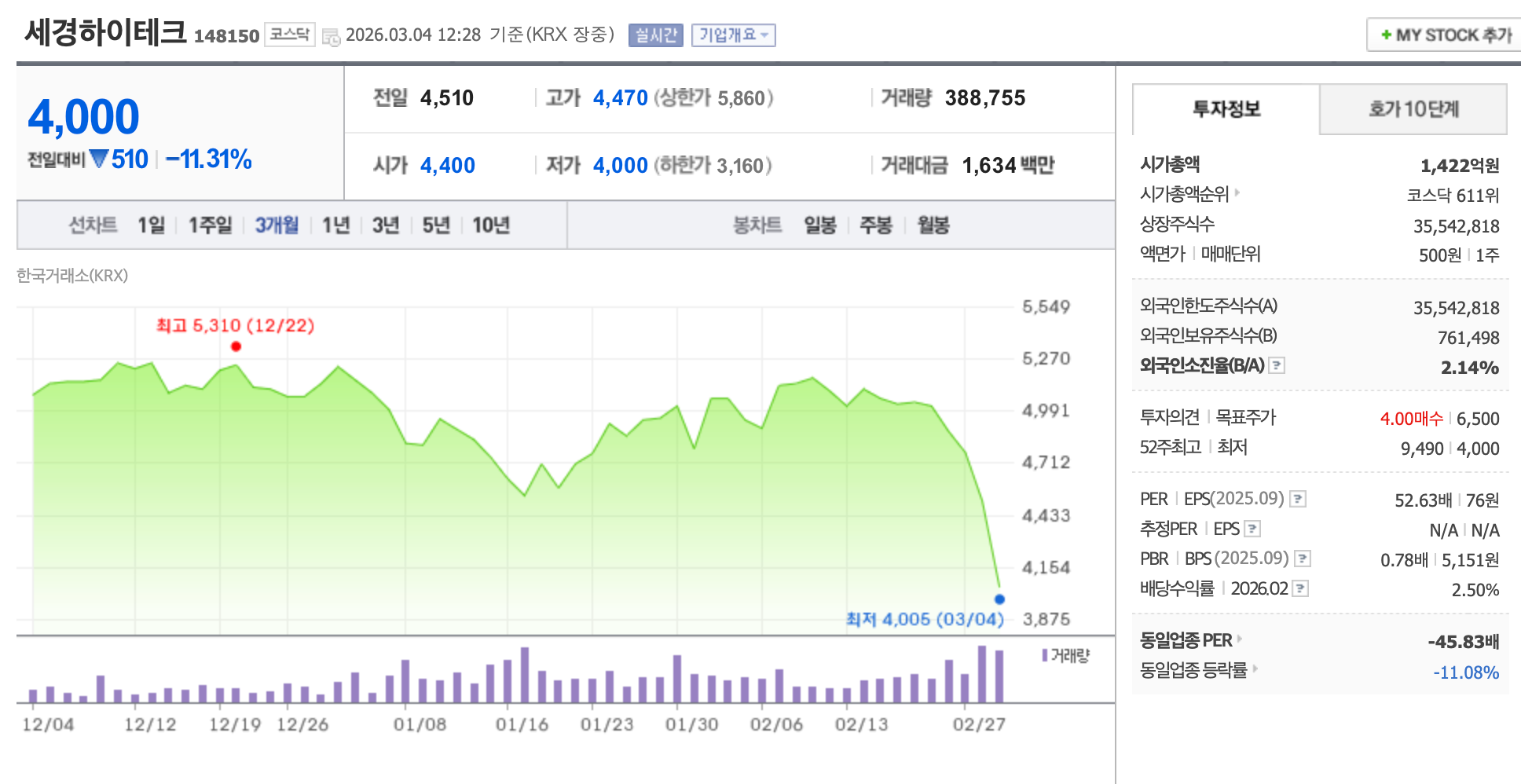Image resolution: width=1521 pixels, height=784 pixels.
Task: Open help icon next to 외국인소진율(B/A)
Action: pyautogui.click(x=1277, y=365)
